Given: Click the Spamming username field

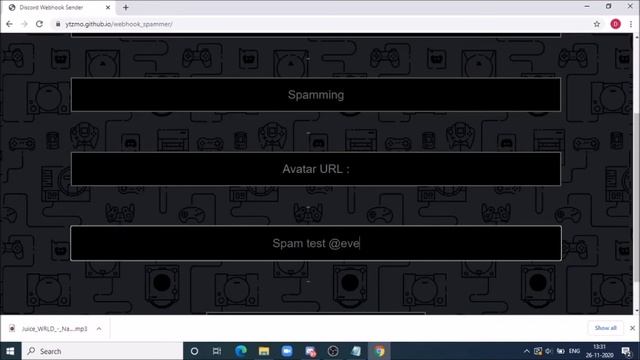Looking at the screenshot, I should [x=316, y=95].
